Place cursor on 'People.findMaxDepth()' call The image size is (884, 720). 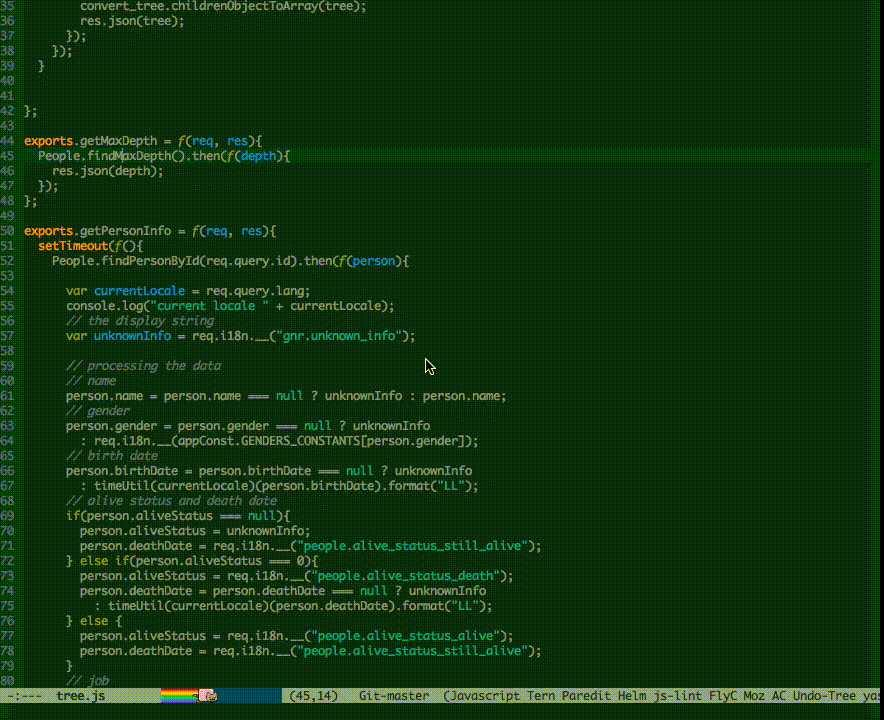click(112, 156)
